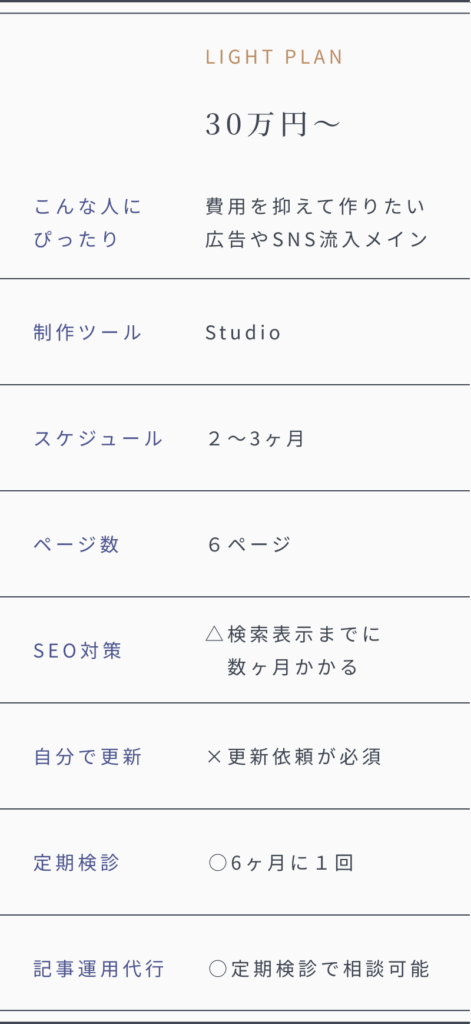
Task: Click the 費用を抑えて作りたい description text
Action: (x=316, y=207)
